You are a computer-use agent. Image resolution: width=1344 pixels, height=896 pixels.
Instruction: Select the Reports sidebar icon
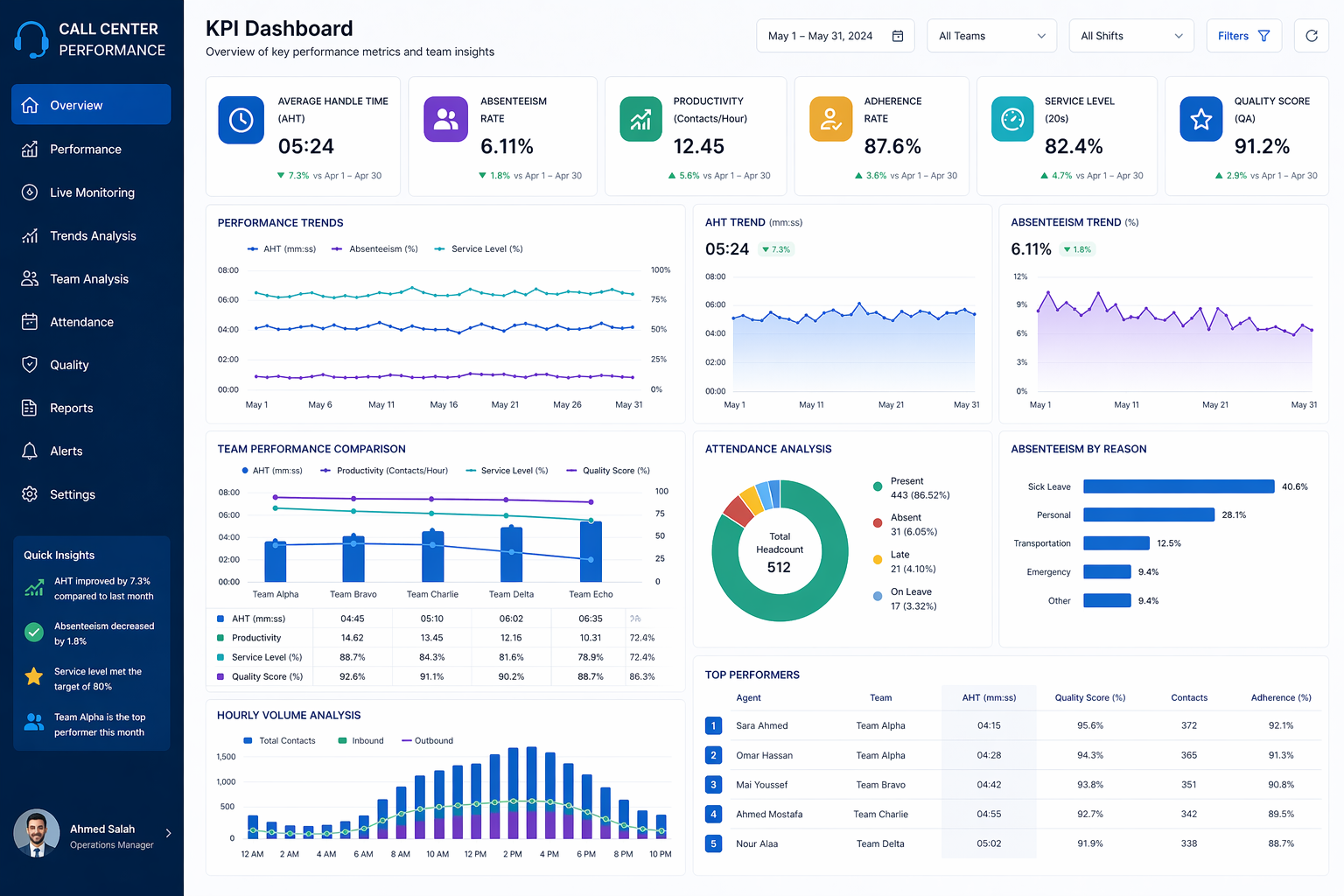29,408
